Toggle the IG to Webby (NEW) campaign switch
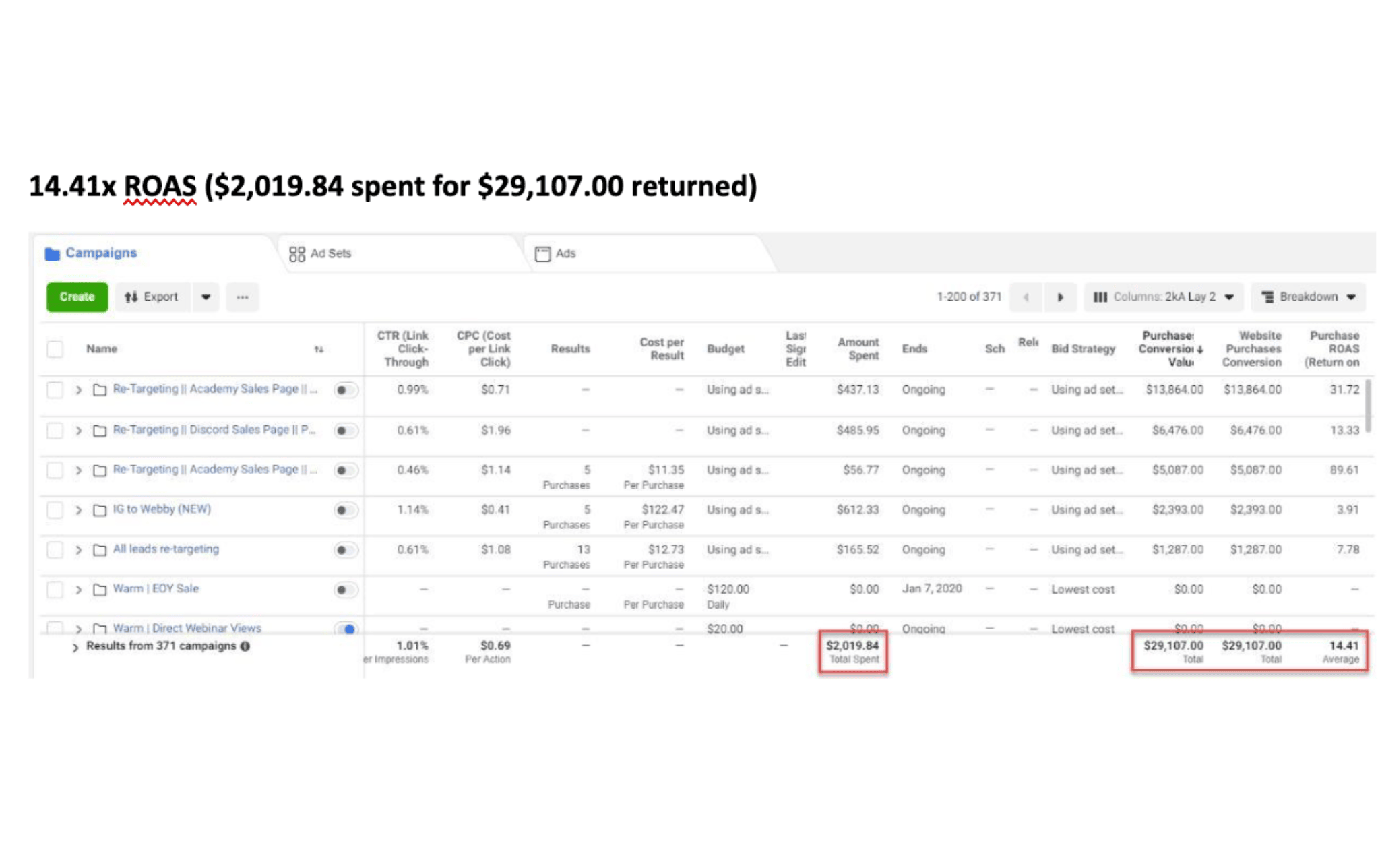1380x868 pixels. pos(345,510)
